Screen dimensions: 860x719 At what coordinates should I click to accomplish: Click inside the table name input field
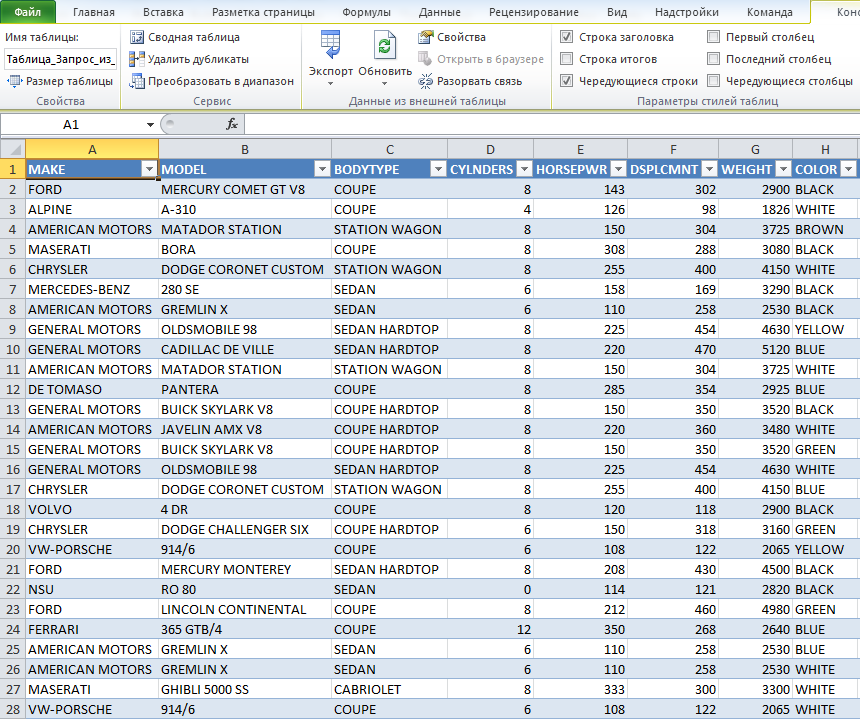tap(60, 57)
